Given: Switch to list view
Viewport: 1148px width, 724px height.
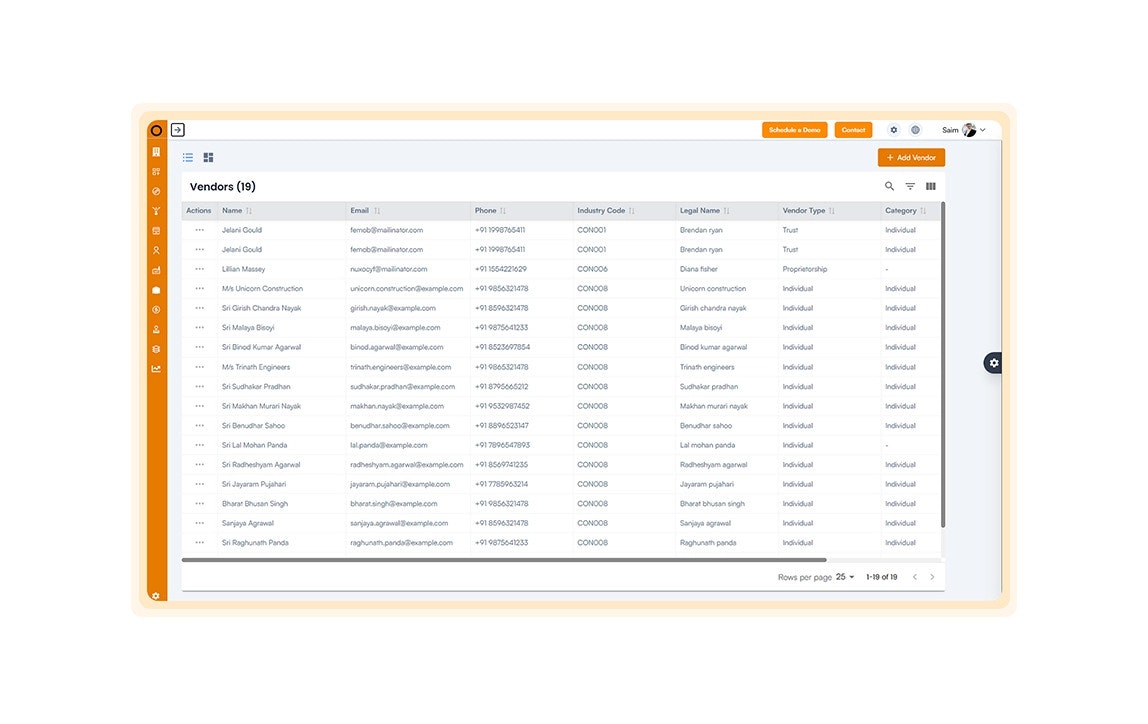Looking at the screenshot, I should coord(188,157).
